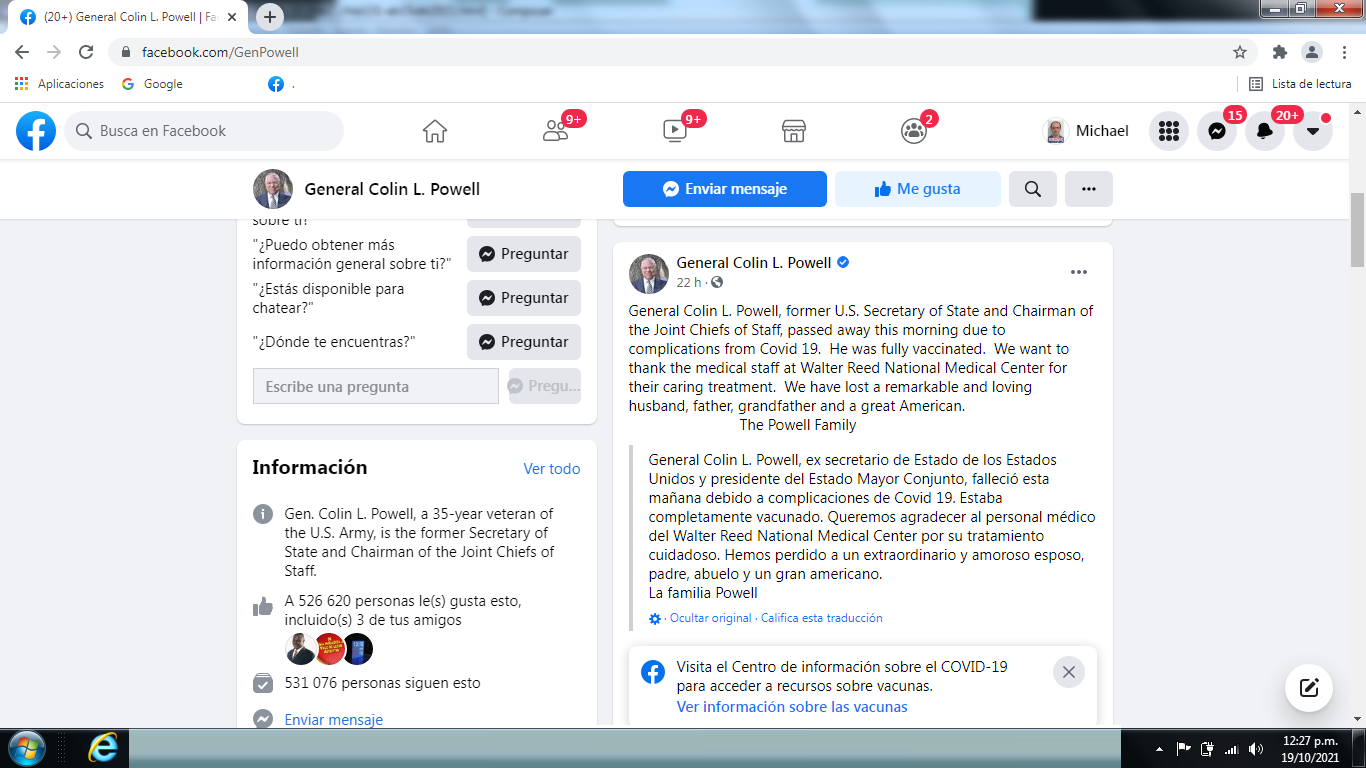Open the page search magnifier icon
The height and width of the screenshot is (770, 1366).
coord(1032,188)
